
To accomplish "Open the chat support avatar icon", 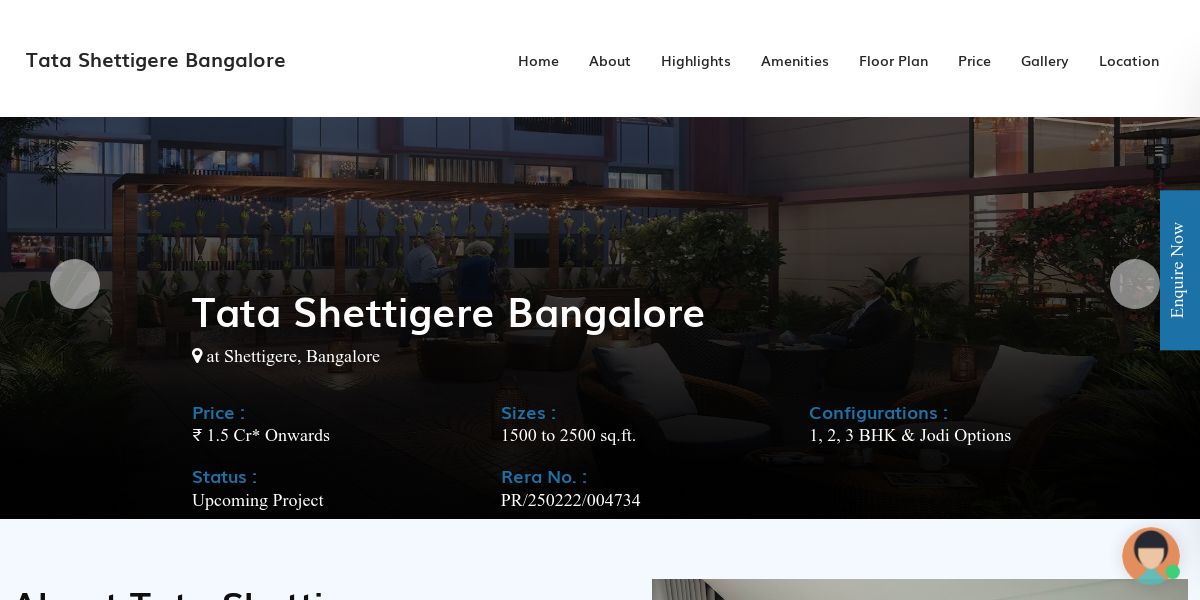I will coord(1151,556).
